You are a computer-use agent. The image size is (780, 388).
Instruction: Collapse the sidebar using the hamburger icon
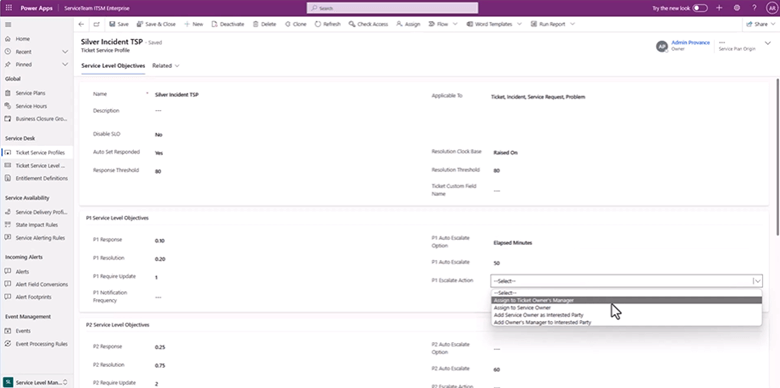pos(8,24)
